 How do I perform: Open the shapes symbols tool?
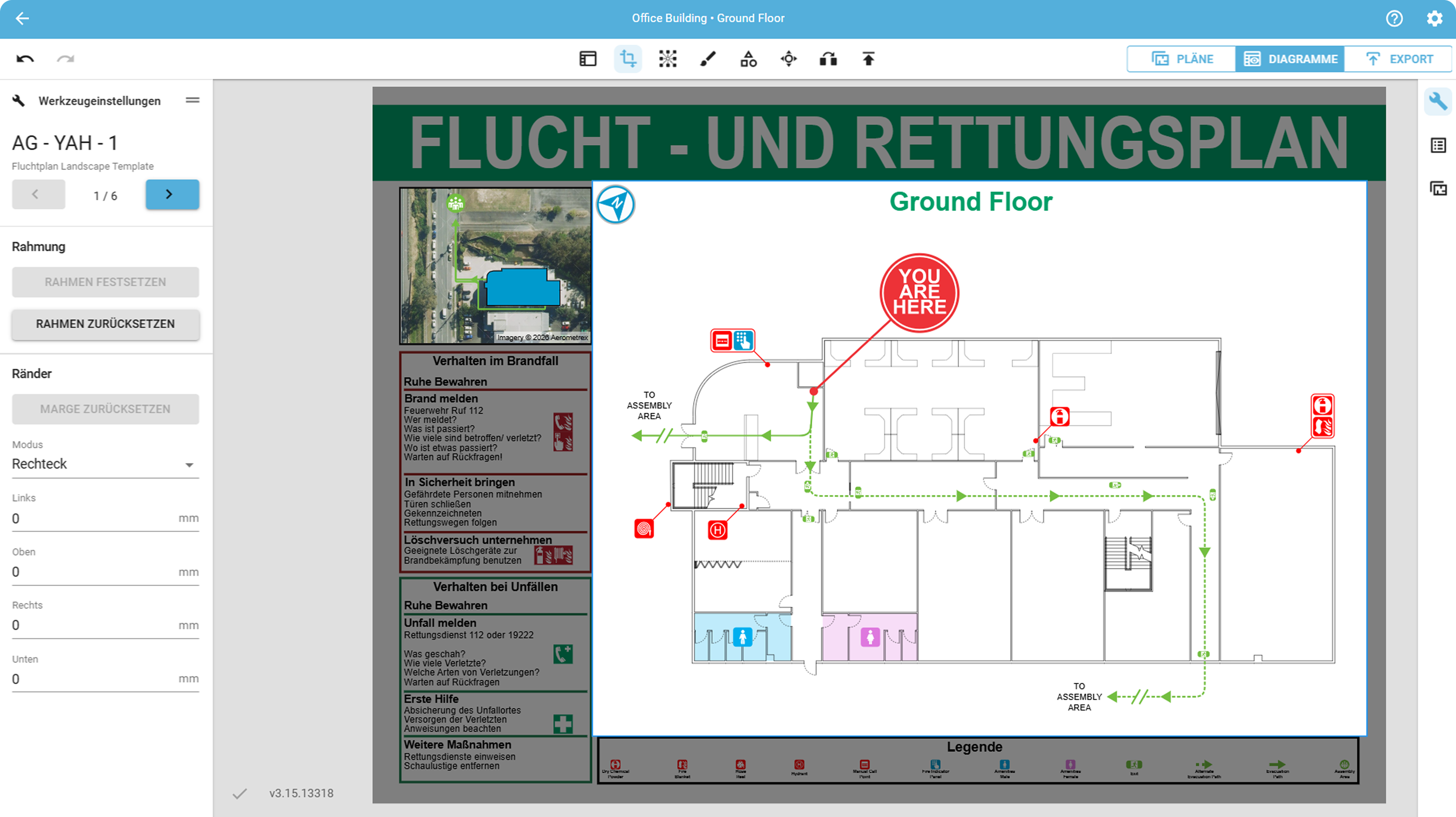coord(749,59)
